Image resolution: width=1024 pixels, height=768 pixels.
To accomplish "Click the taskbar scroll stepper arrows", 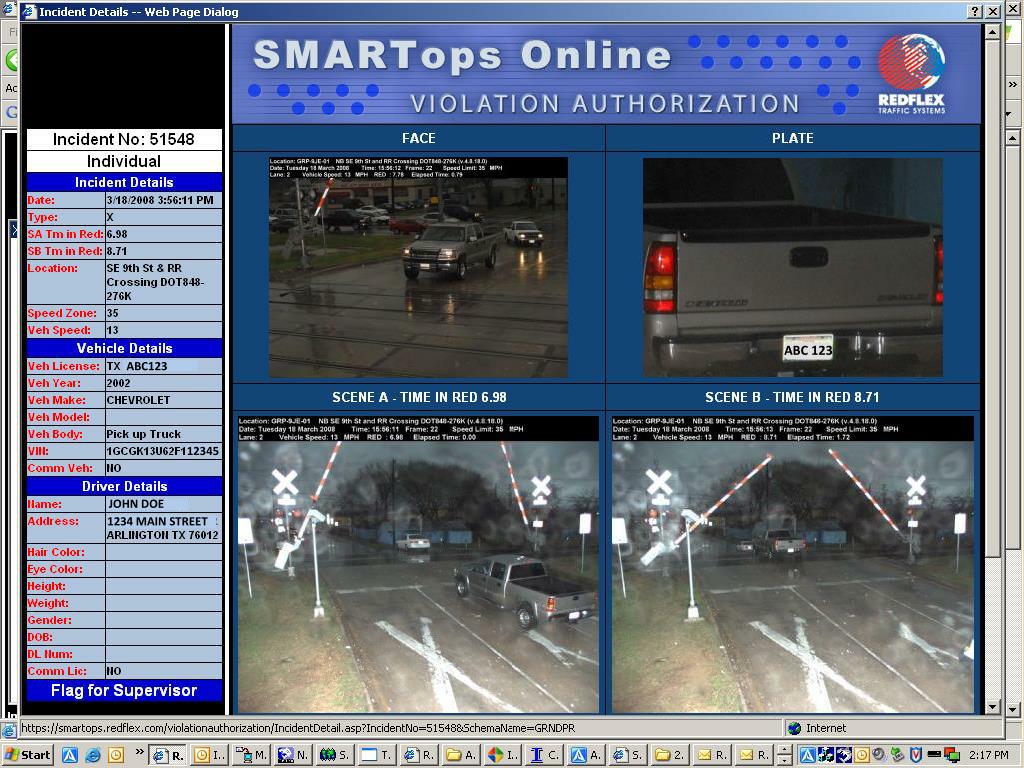I will point(784,755).
